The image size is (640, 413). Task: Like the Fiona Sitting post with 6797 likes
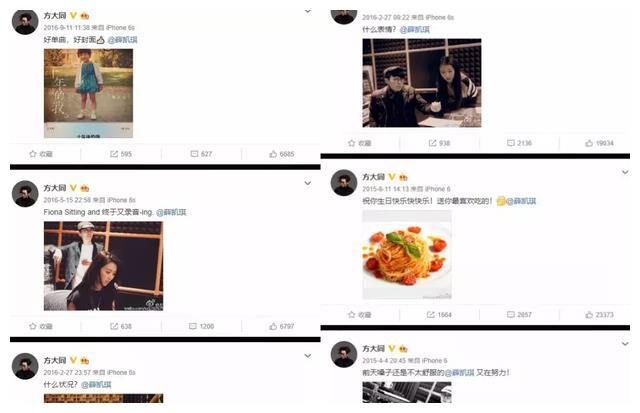[282, 326]
